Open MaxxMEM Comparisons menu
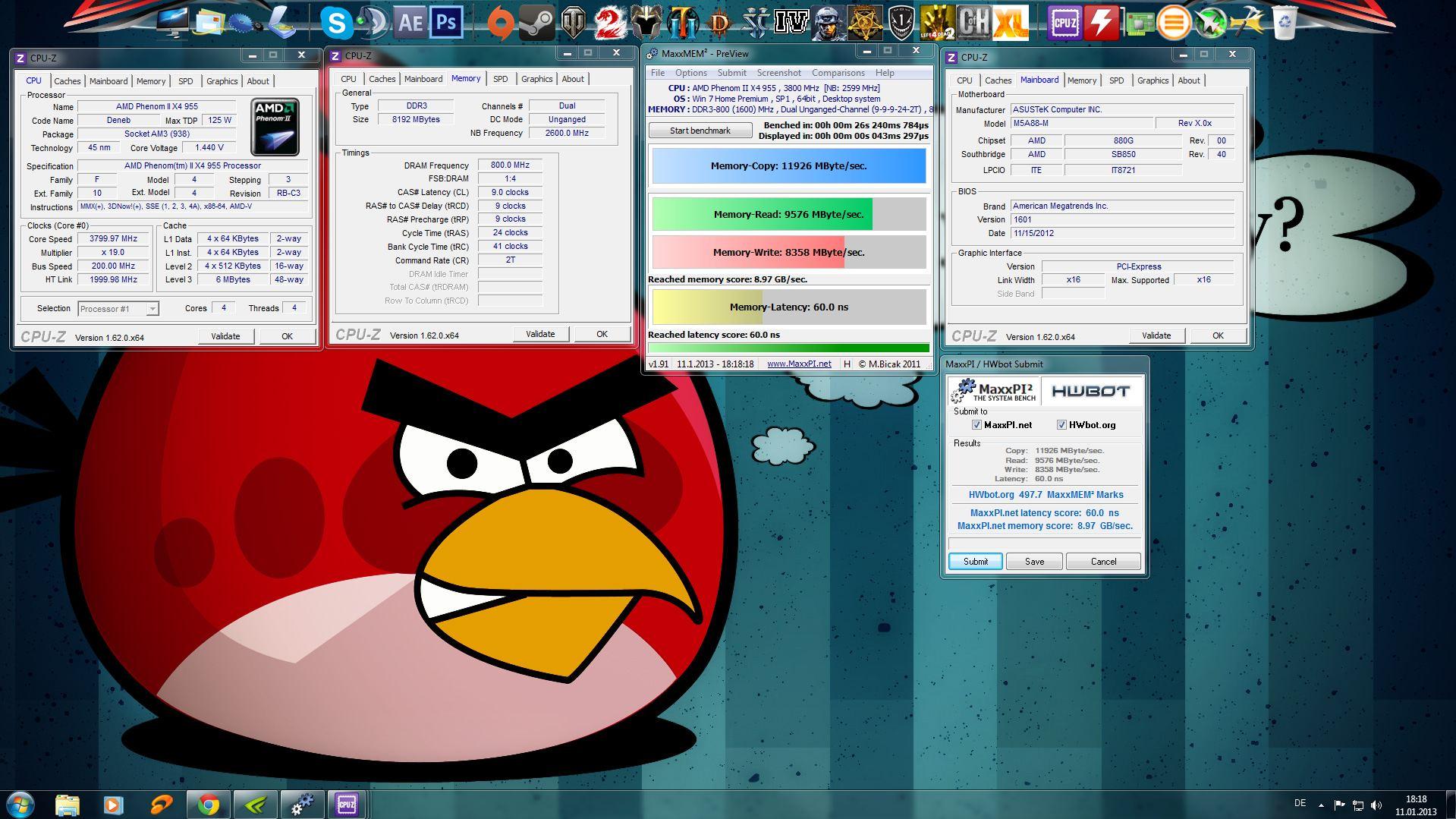This screenshot has width=1456, height=819. tap(838, 73)
